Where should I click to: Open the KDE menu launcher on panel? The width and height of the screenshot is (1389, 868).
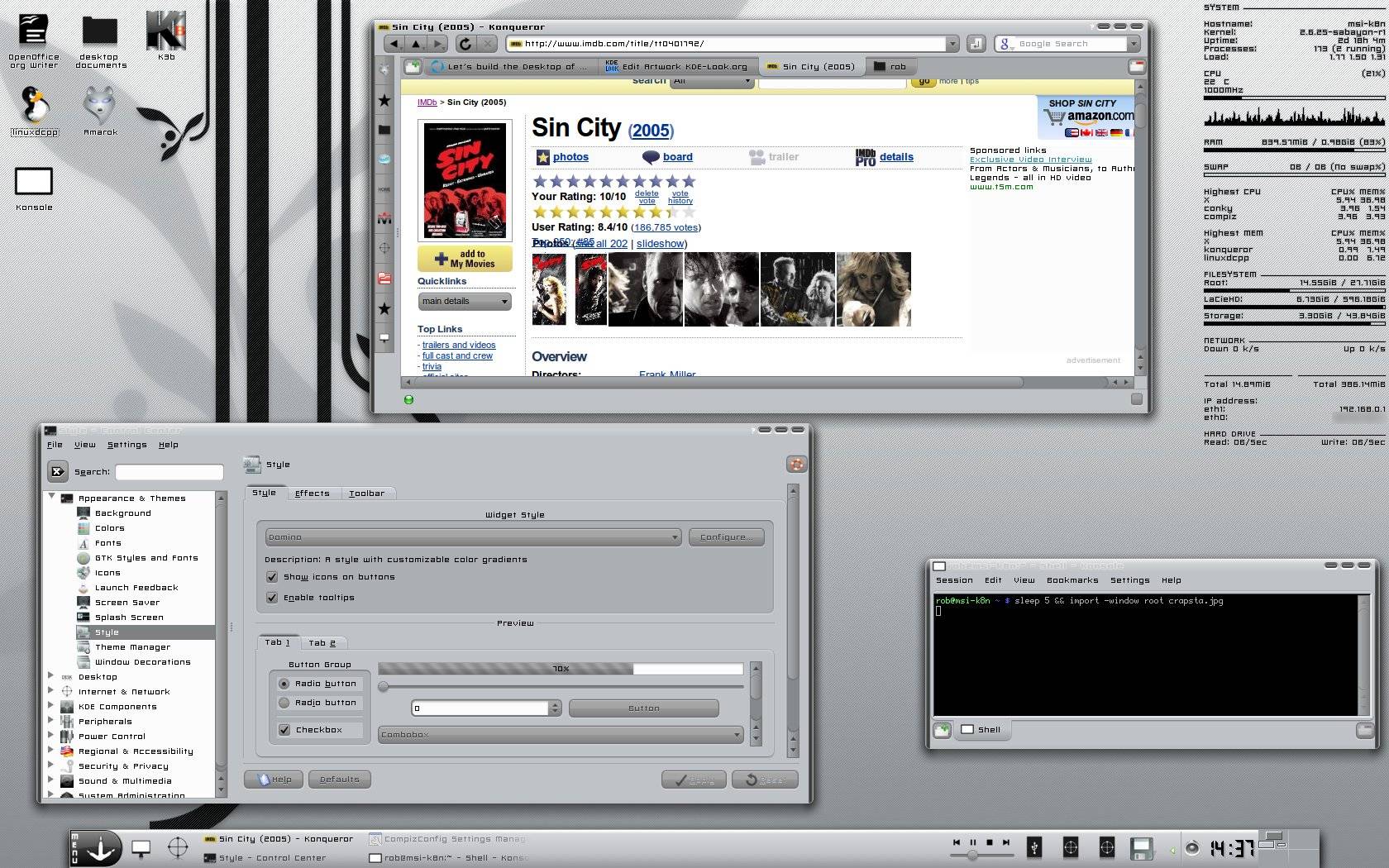[97, 849]
